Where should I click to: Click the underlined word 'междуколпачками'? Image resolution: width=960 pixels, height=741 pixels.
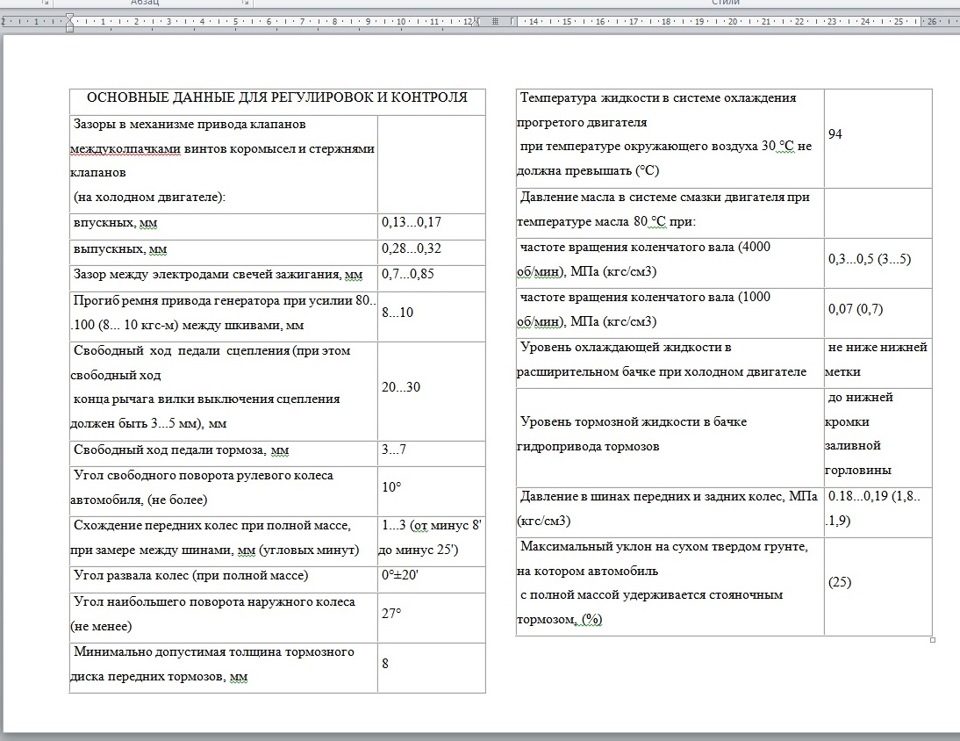126,149
